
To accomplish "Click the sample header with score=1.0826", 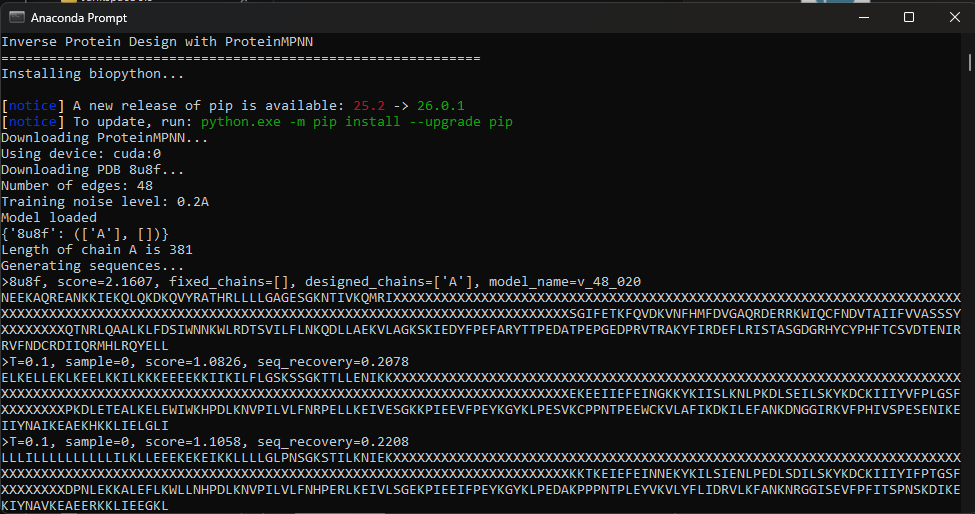I will point(205,362).
